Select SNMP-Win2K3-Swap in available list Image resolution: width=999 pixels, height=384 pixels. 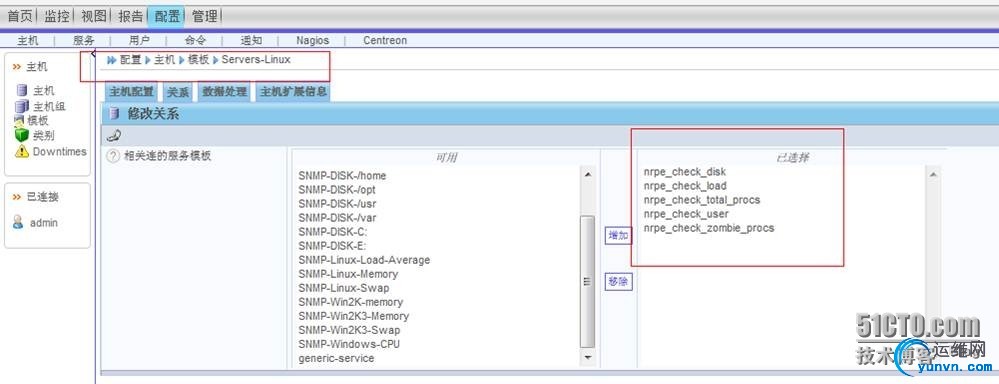(349, 330)
